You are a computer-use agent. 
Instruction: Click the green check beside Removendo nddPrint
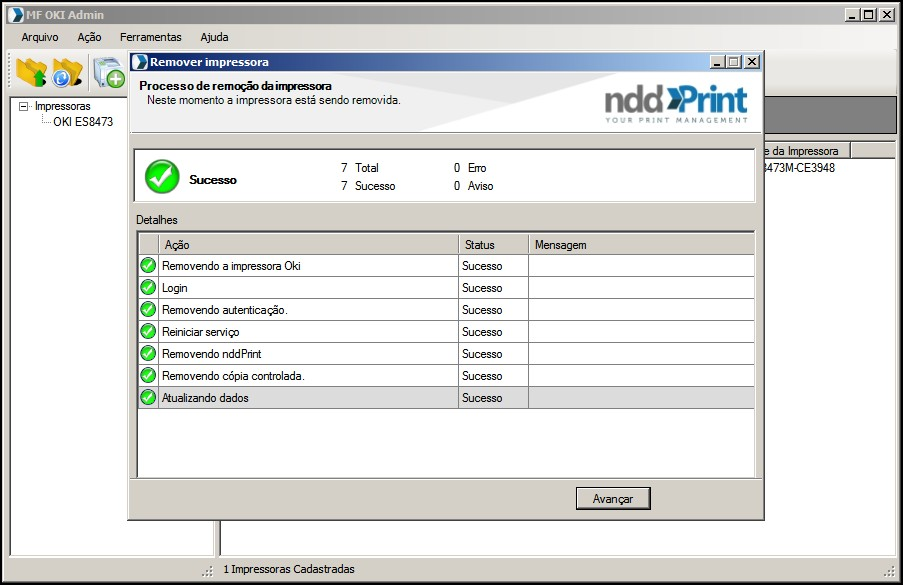click(x=148, y=354)
